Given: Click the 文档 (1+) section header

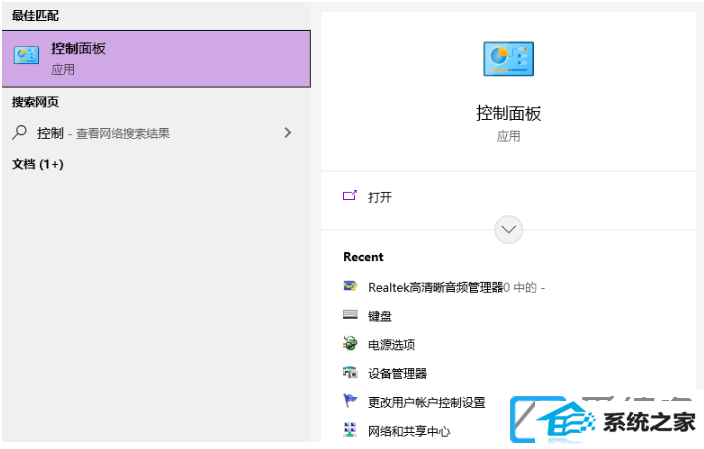Looking at the screenshot, I should (38, 164).
